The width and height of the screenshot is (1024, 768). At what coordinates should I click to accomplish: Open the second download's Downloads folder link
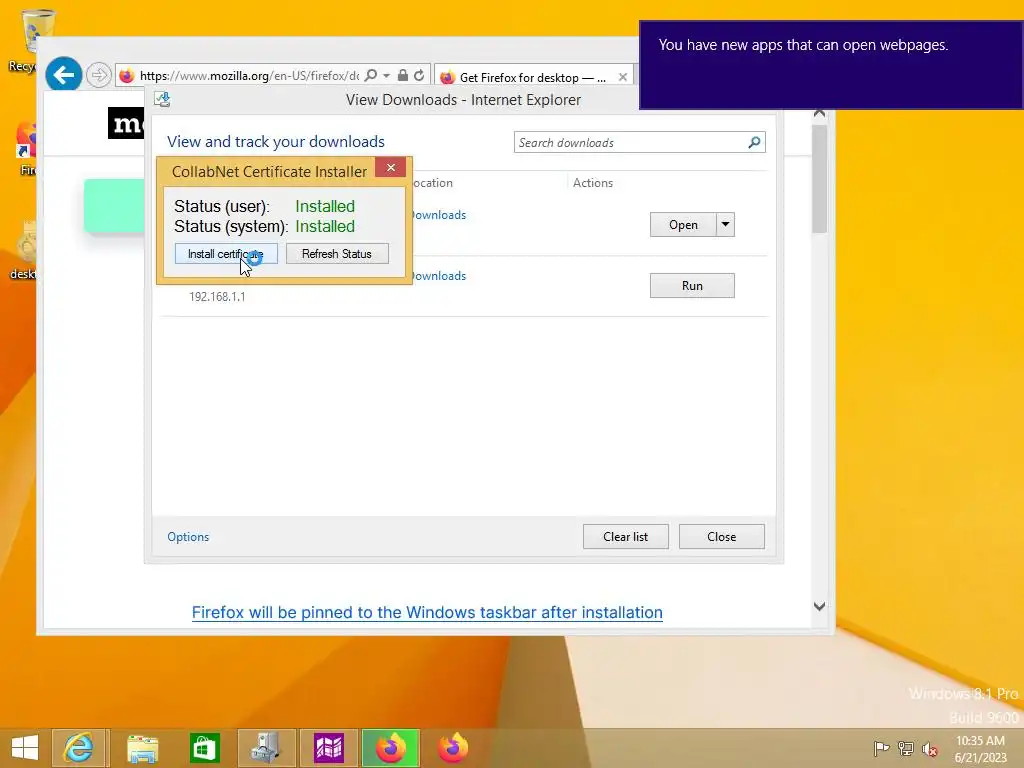[x=439, y=276]
